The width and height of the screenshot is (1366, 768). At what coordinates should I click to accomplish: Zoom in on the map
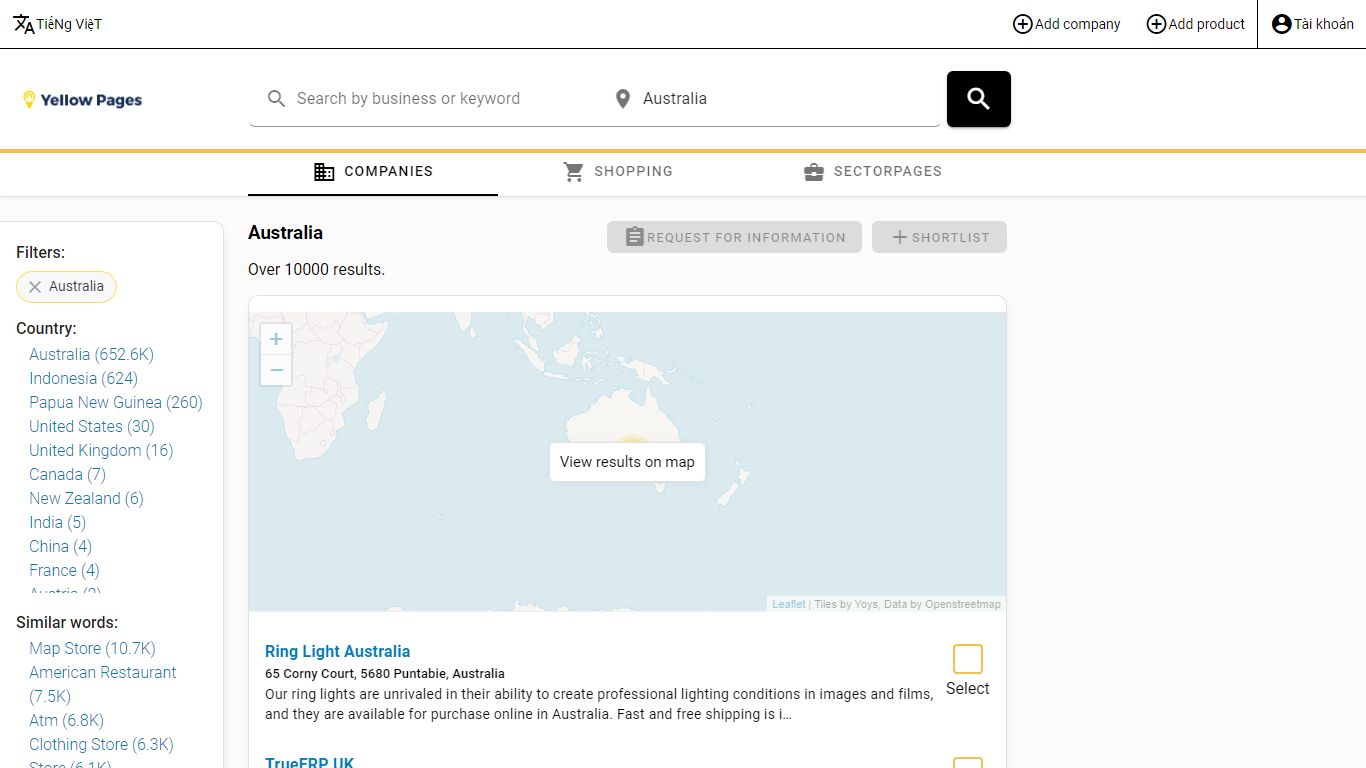coord(276,339)
